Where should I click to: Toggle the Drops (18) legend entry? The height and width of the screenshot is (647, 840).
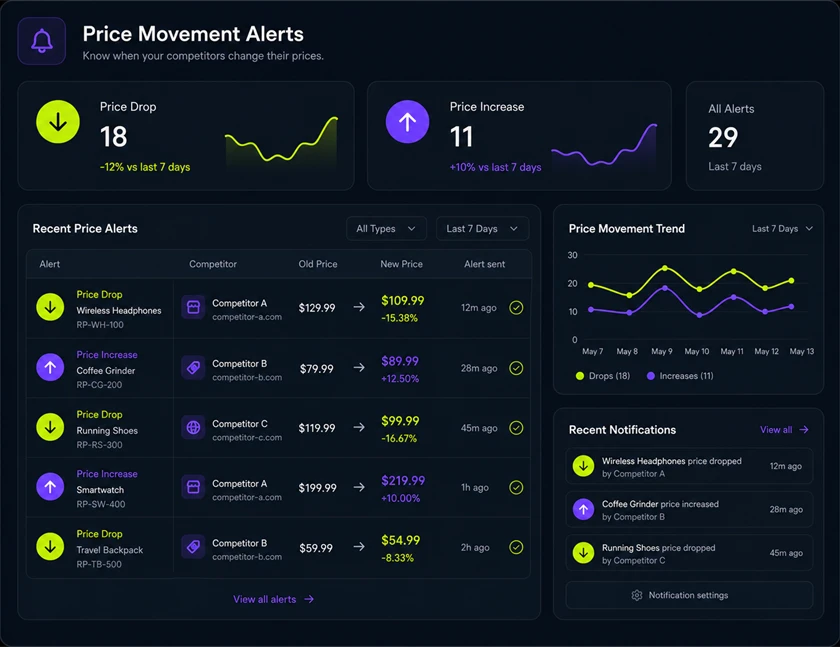click(603, 376)
